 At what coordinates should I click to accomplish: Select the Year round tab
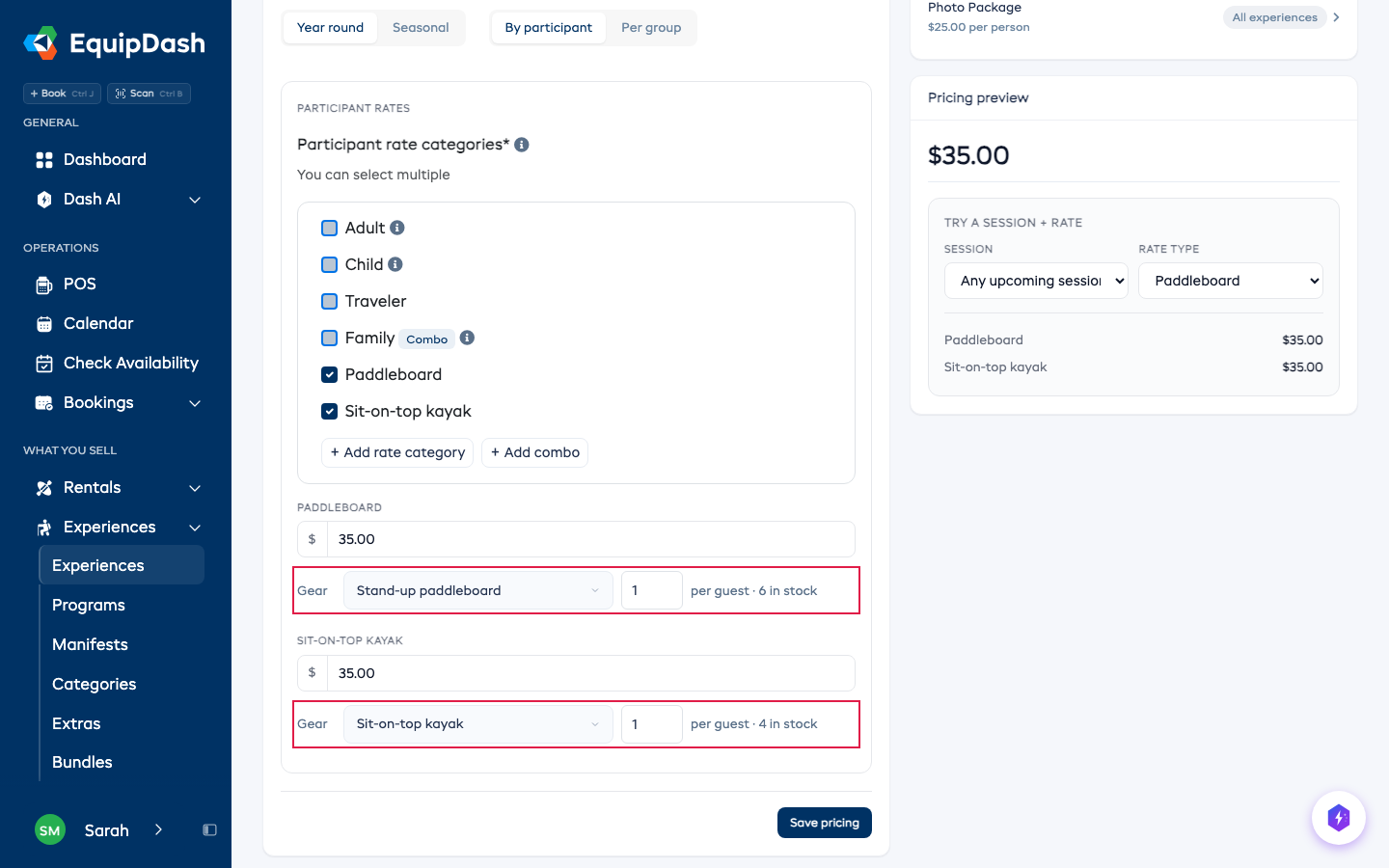(x=330, y=28)
